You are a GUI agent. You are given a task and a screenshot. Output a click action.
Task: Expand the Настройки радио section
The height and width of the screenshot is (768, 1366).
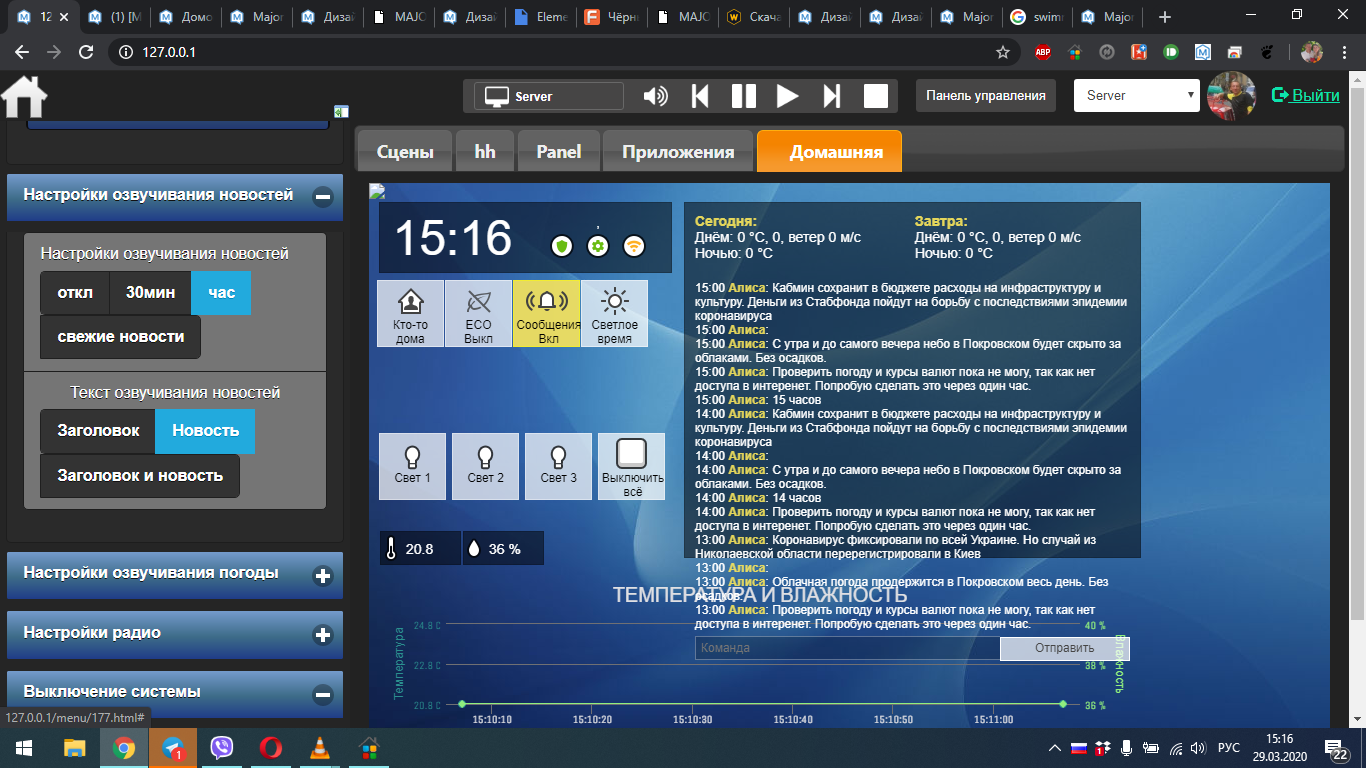[x=322, y=634]
